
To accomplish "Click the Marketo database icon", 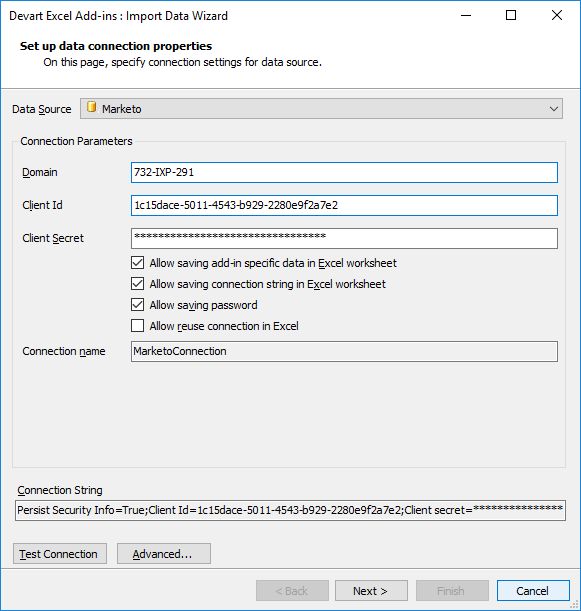I will click(92, 107).
